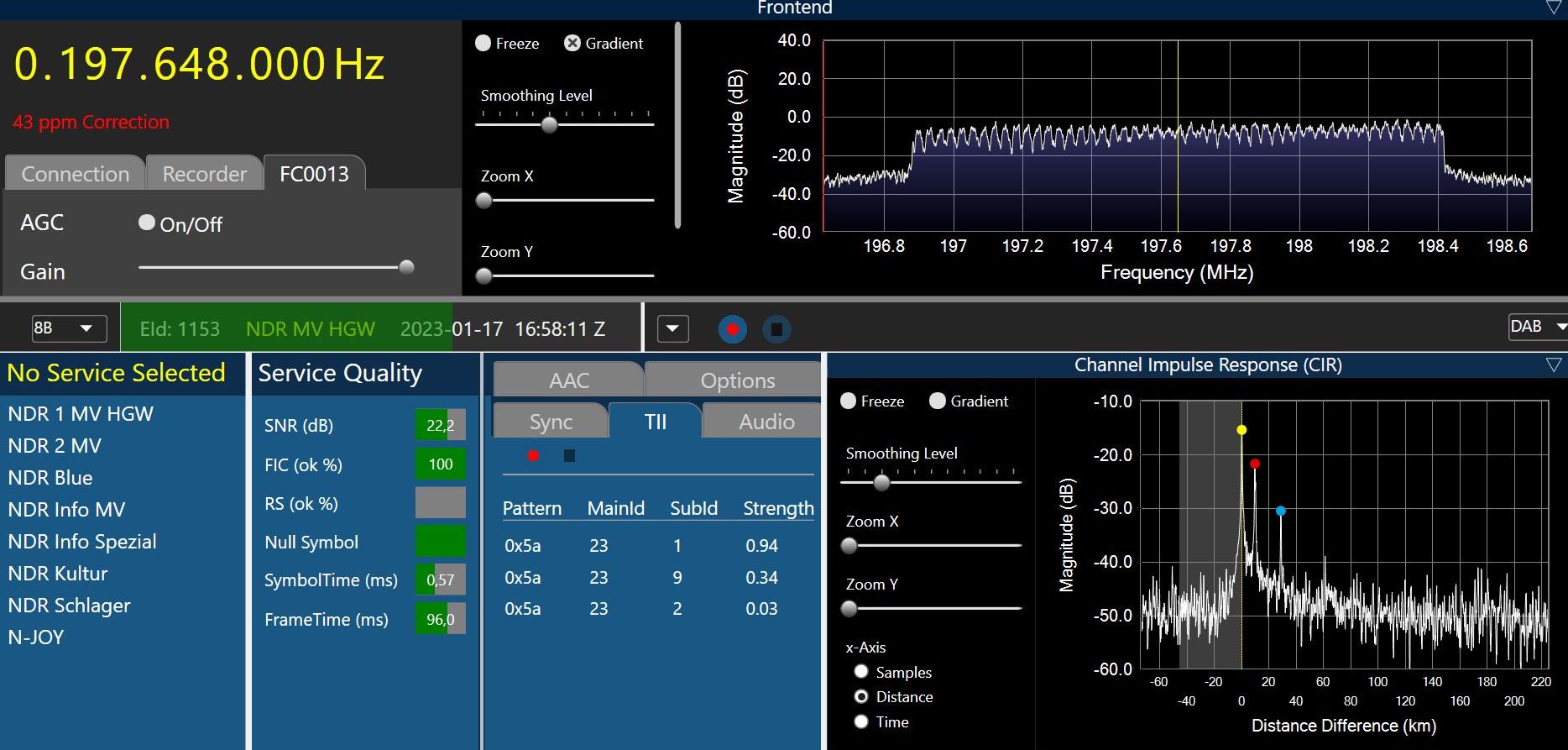
Task: Open the dropdown arrow next to the timestamp
Action: coord(672,329)
